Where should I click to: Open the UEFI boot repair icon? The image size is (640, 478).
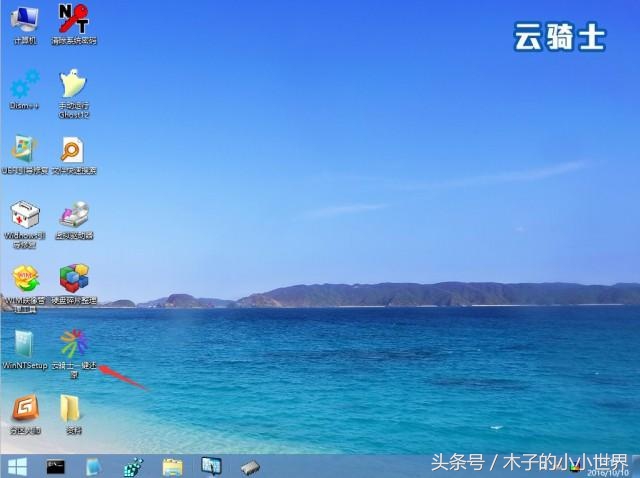pos(24,150)
